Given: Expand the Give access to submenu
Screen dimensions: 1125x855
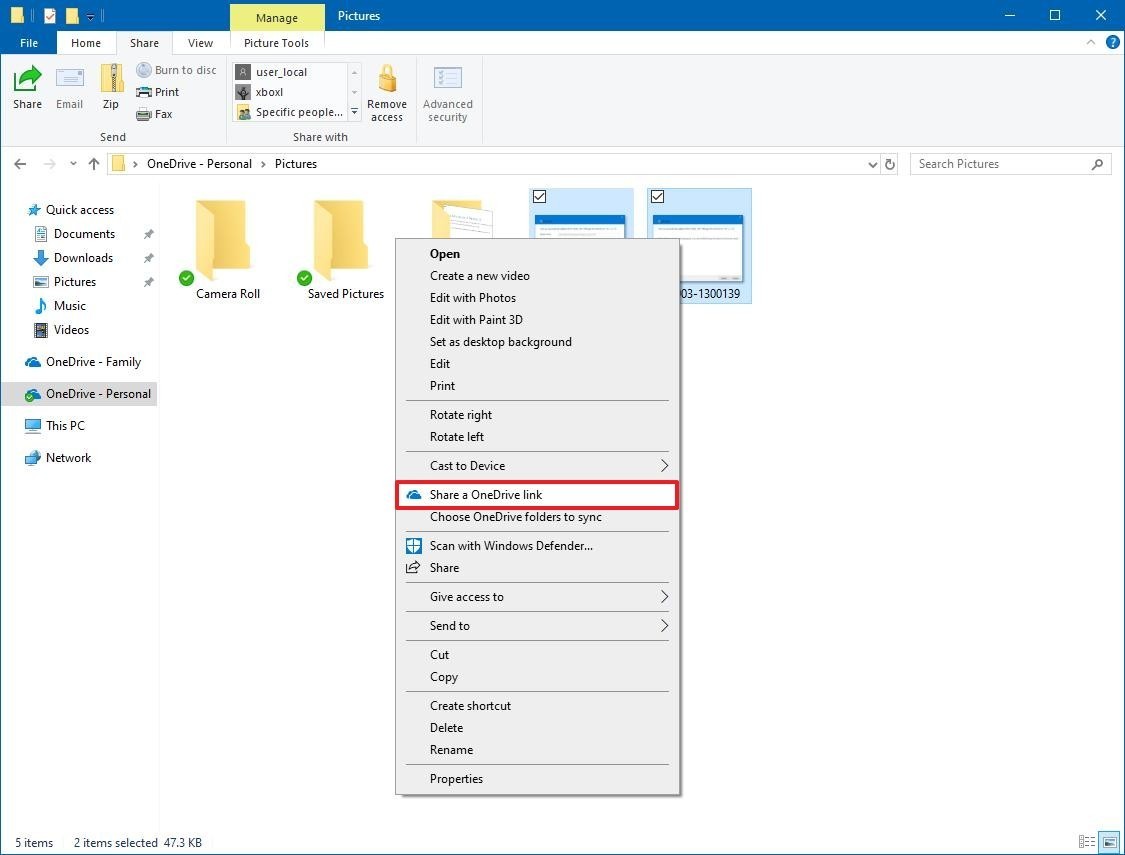Looking at the screenshot, I should pyautogui.click(x=664, y=597).
